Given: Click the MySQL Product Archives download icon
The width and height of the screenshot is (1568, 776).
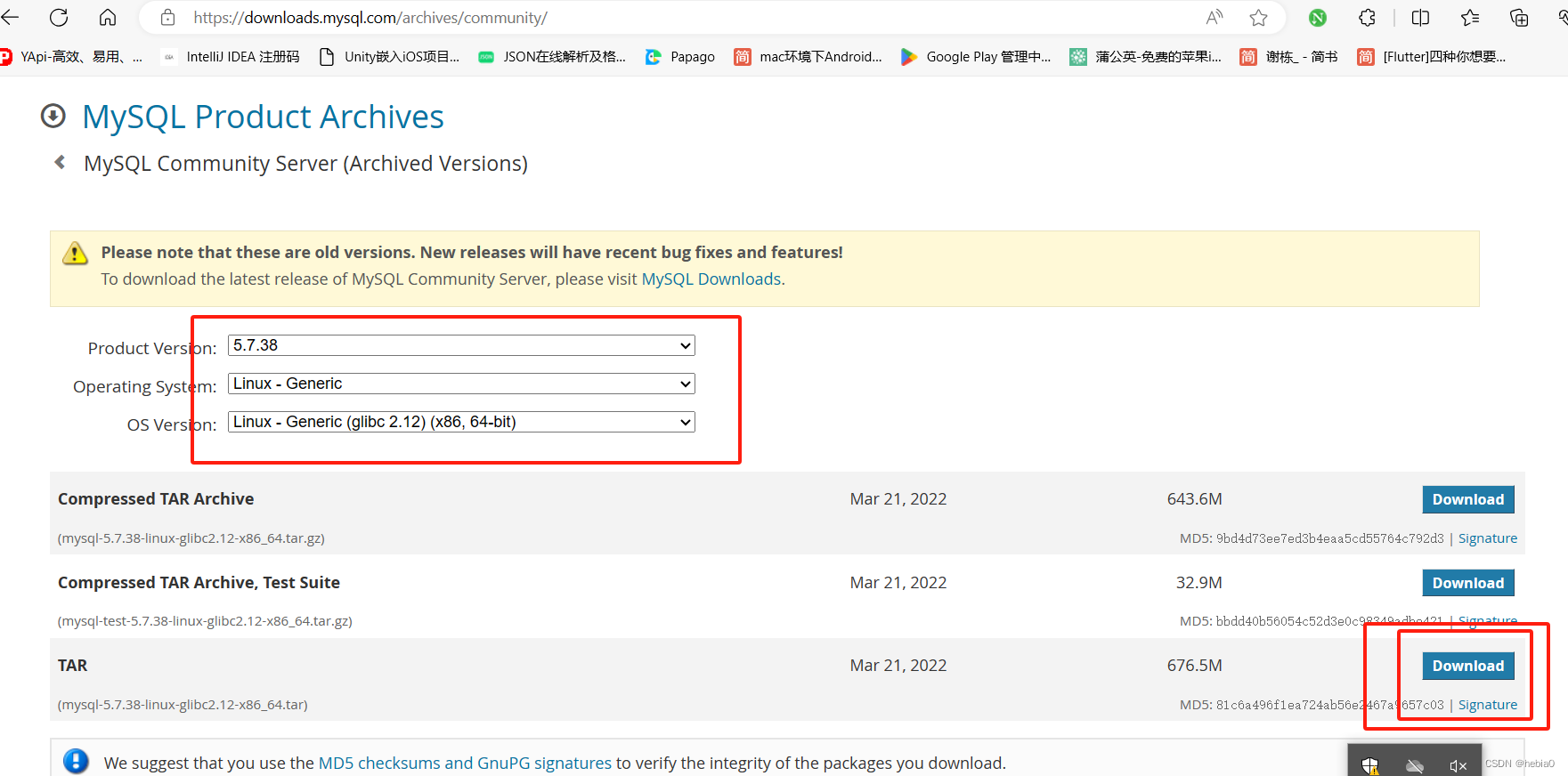Looking at the screenshot, I should pyautogui.click(x=53, y=116).
